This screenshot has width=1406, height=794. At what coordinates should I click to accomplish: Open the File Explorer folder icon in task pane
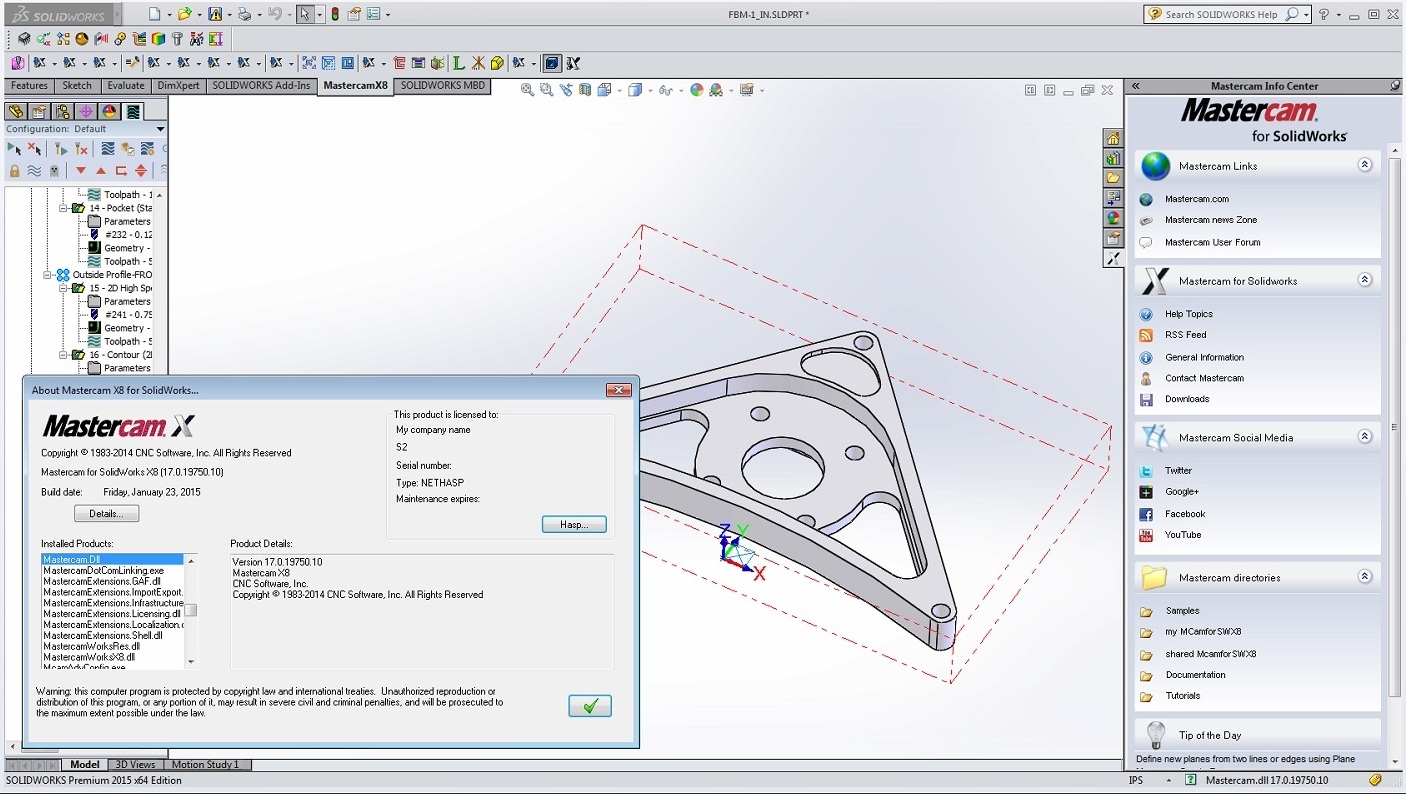pos(1113,178)
